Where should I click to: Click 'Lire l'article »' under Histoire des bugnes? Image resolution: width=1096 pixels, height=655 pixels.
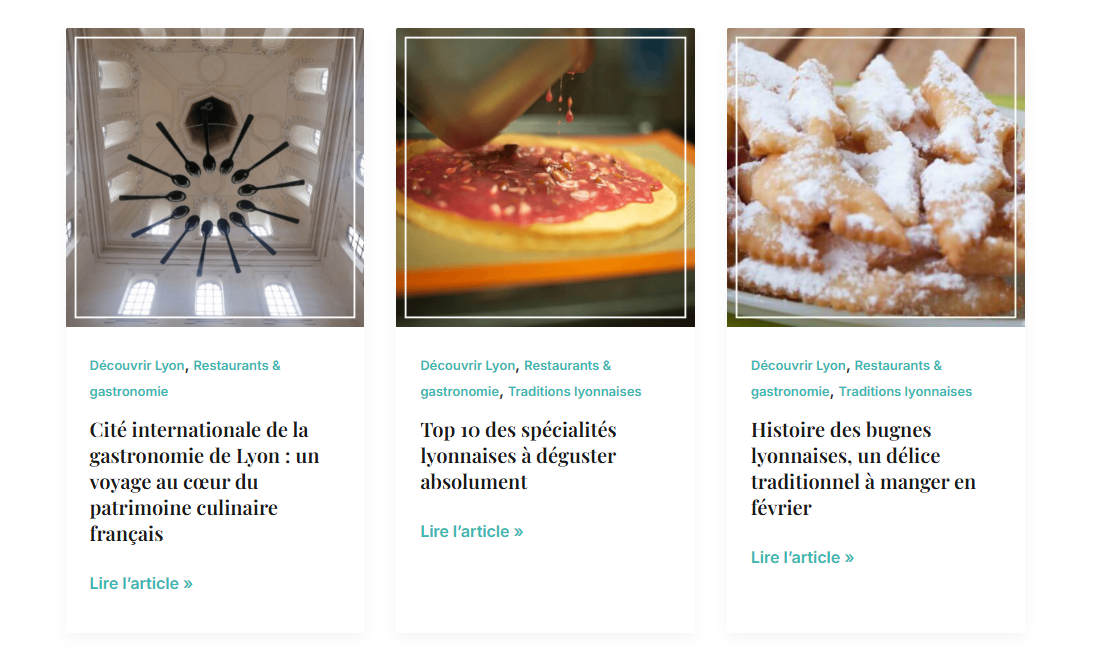coord(802,558)
